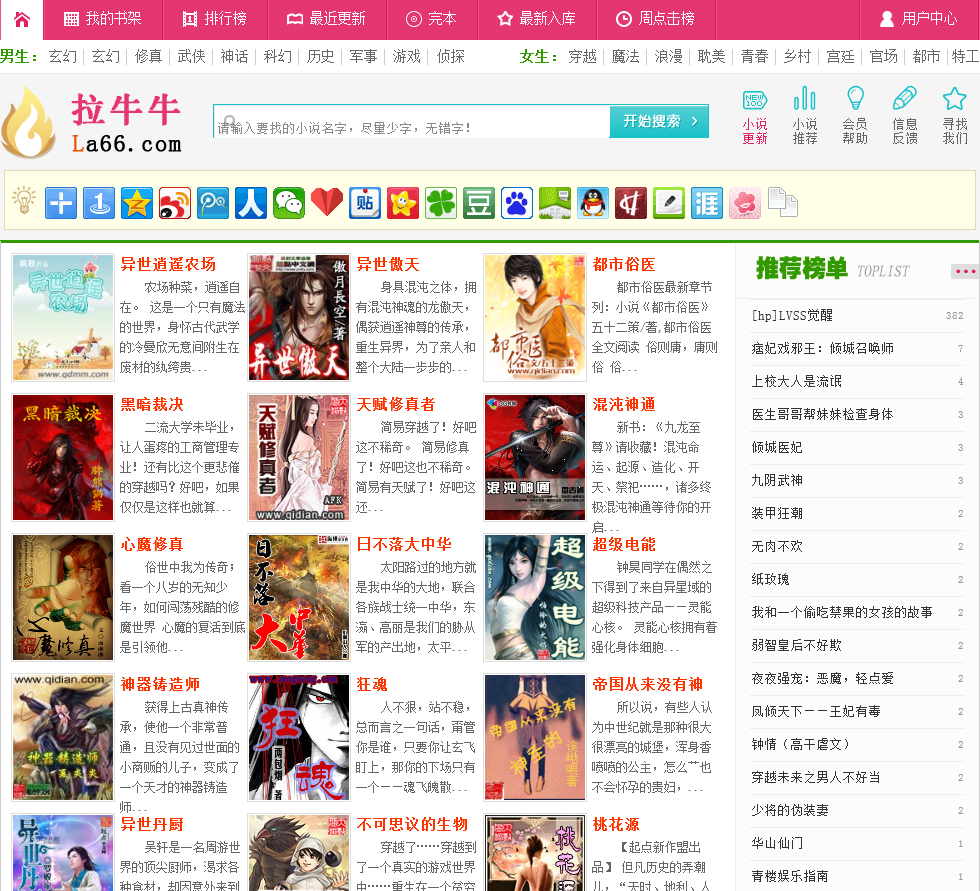Open 我的书架 bookshelf tab

point(103,19)
